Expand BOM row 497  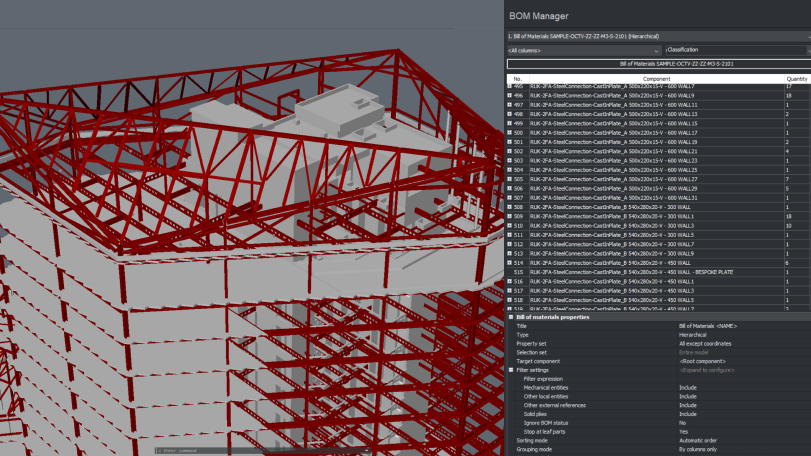[x=509, y=105]
